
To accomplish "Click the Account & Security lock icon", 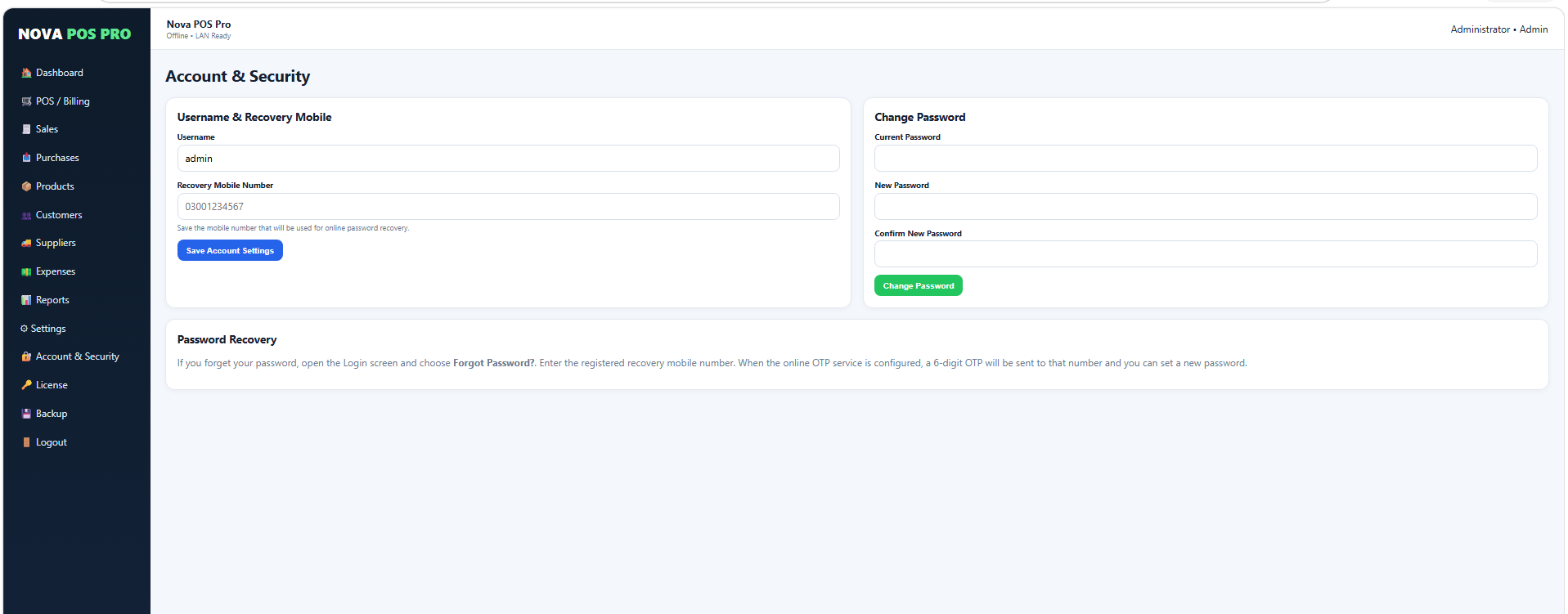I will point(26,356).
